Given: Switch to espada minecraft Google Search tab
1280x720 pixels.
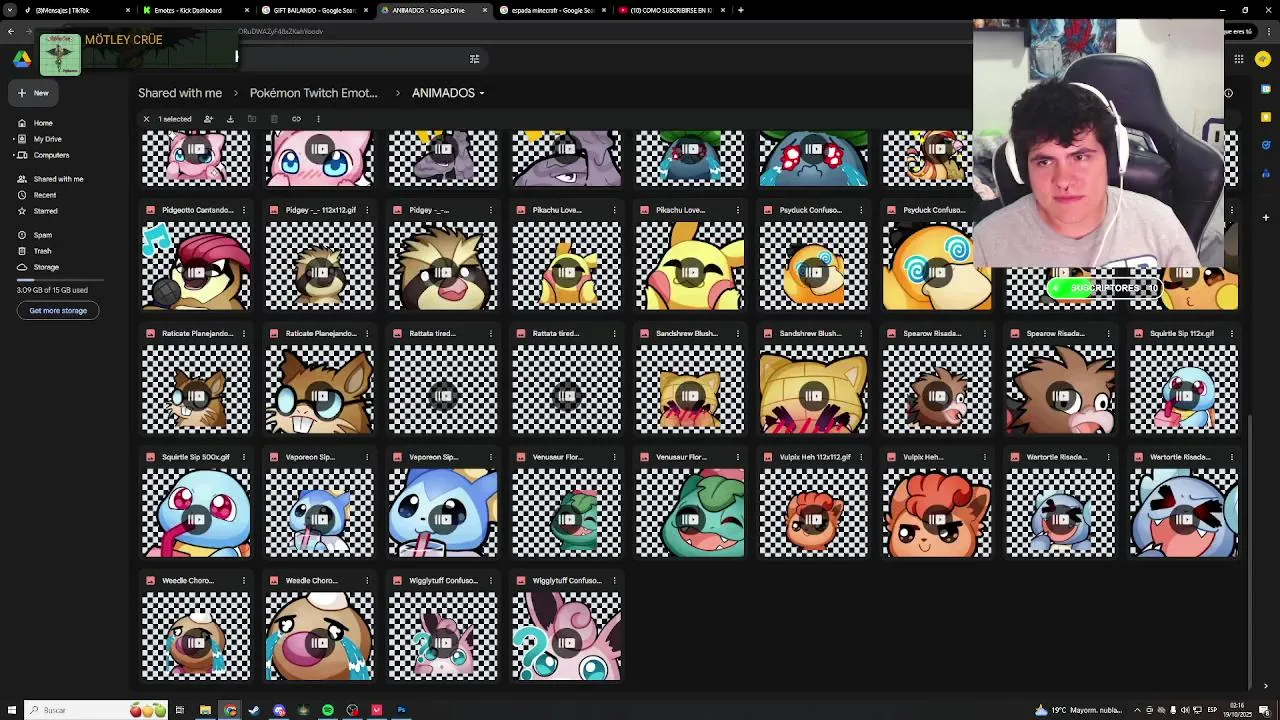Looking at the screenshot, I should (553, 10).
